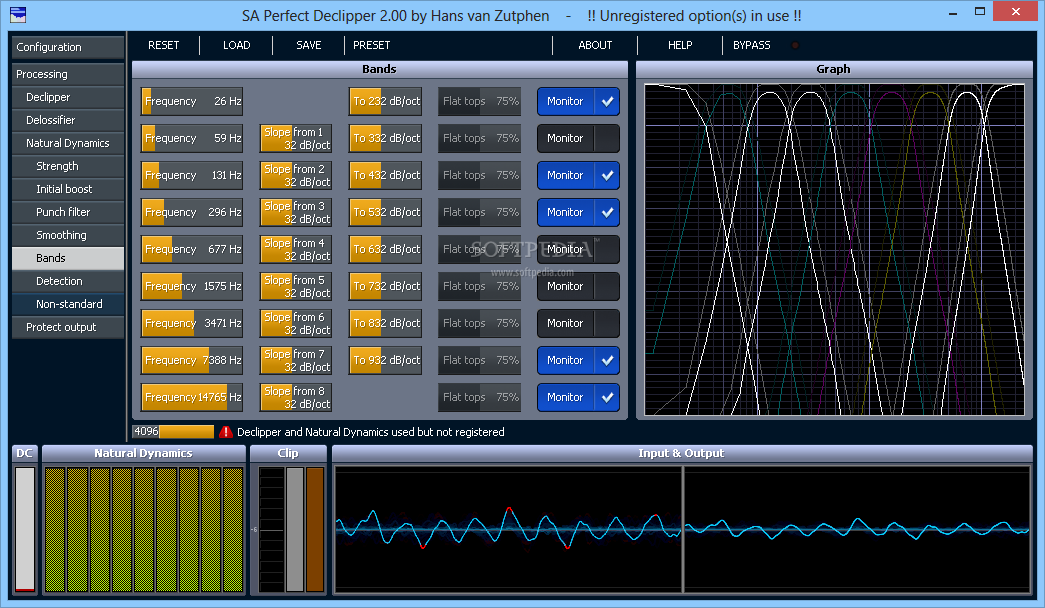Toggle Monitor for the 131 Hz band

(578, 175)
